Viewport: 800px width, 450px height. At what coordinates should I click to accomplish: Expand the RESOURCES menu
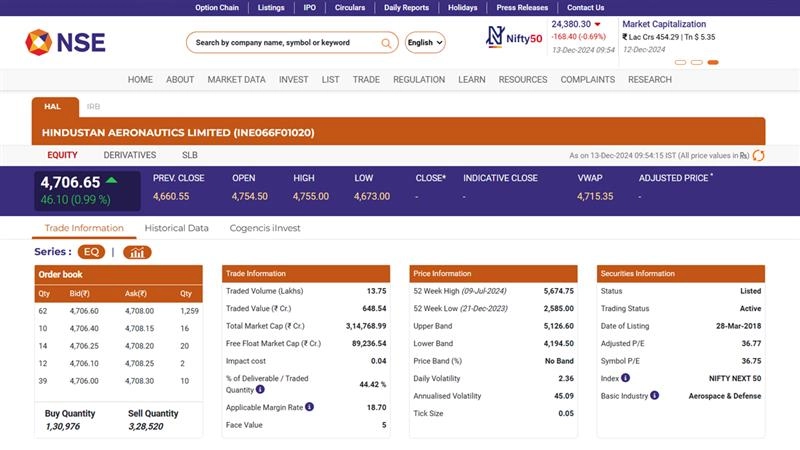522,80
